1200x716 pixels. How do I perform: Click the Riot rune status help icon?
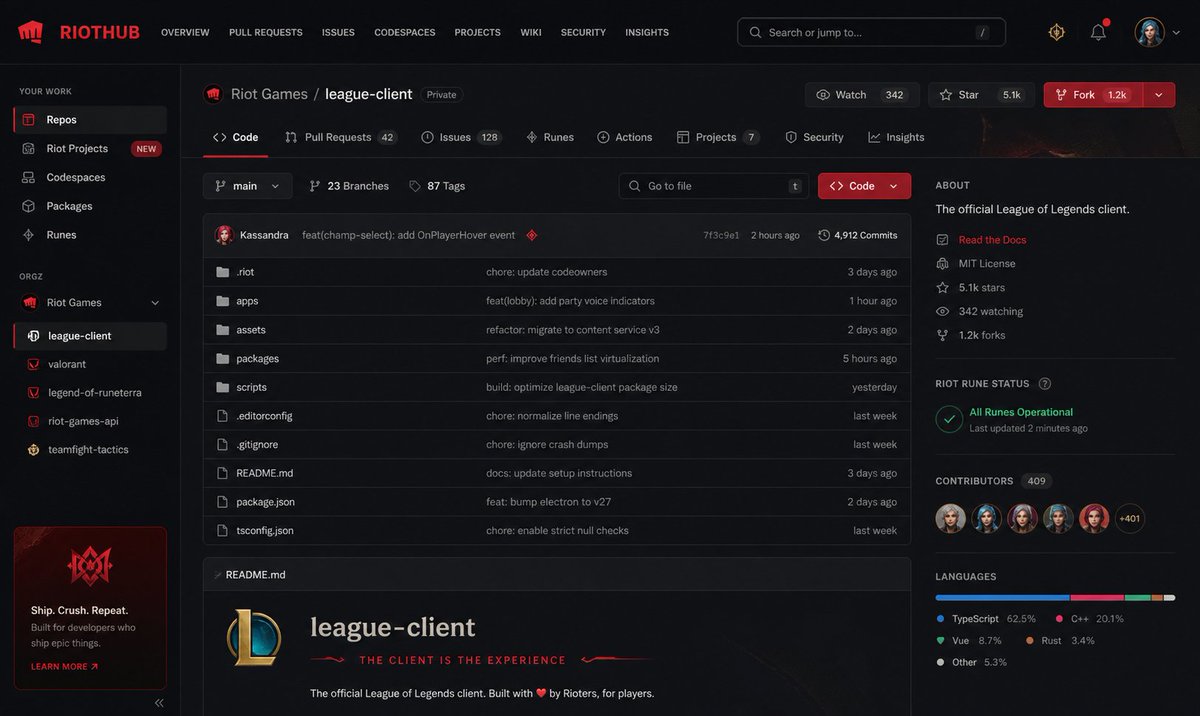point(1045,384)
